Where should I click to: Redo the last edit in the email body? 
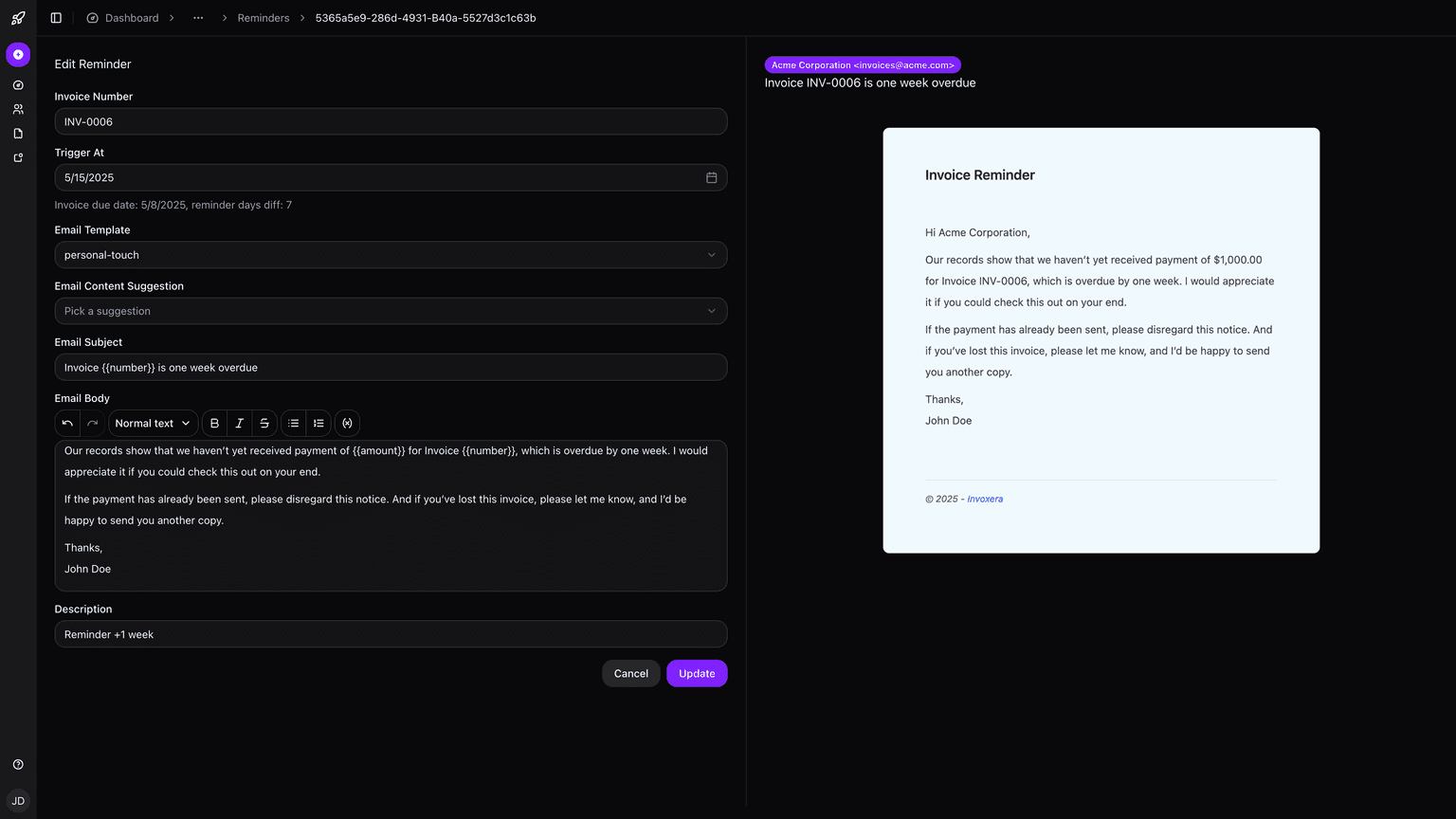point(92,423)
